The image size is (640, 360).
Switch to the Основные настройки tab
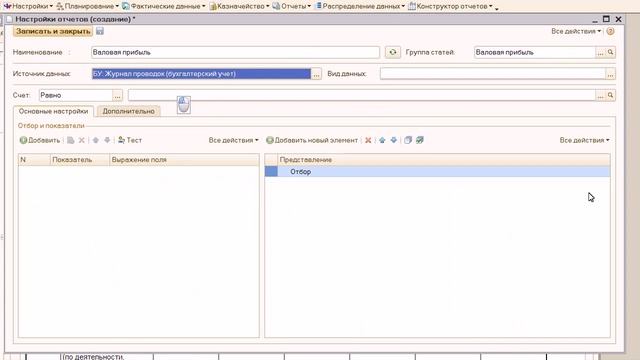coord(53,111)
